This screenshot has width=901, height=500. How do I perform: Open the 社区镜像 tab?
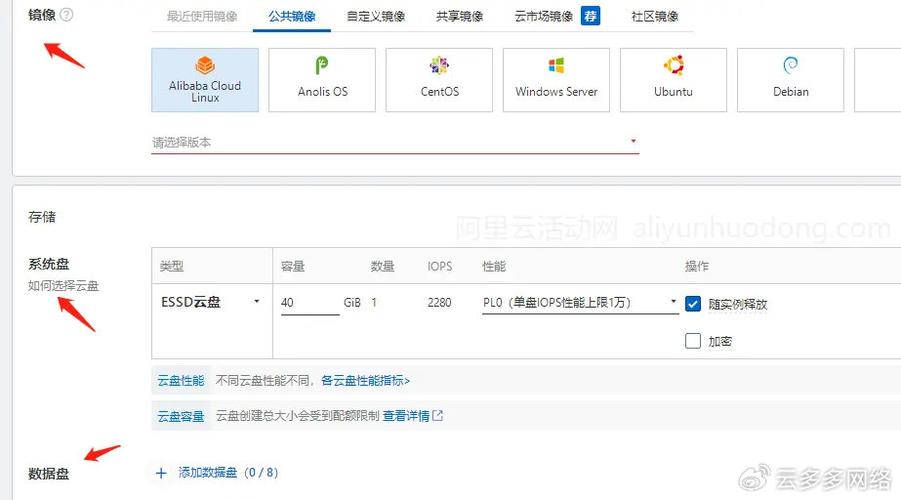(654, 16)
